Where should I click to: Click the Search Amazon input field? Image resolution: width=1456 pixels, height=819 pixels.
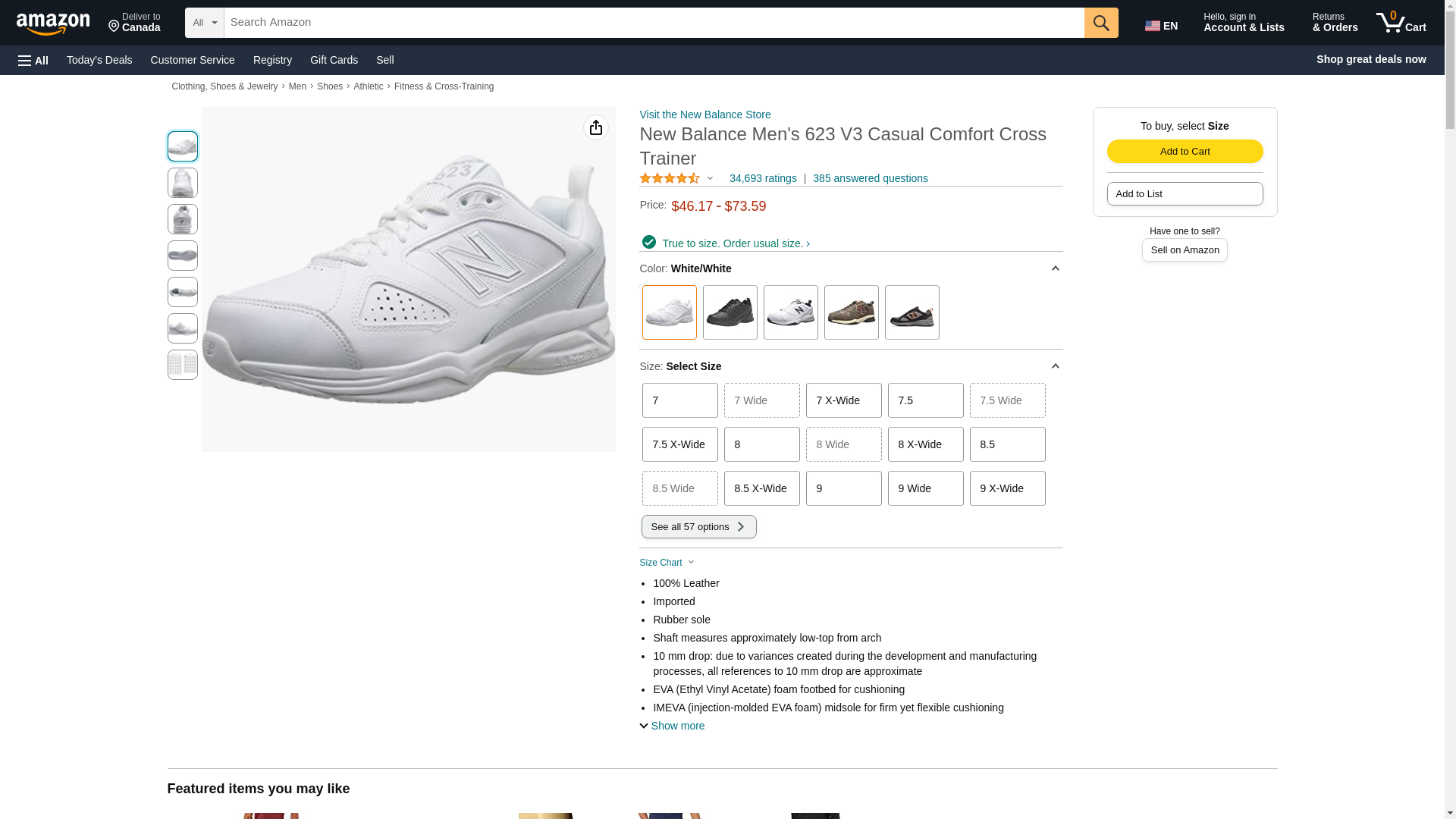click(653, 23)
